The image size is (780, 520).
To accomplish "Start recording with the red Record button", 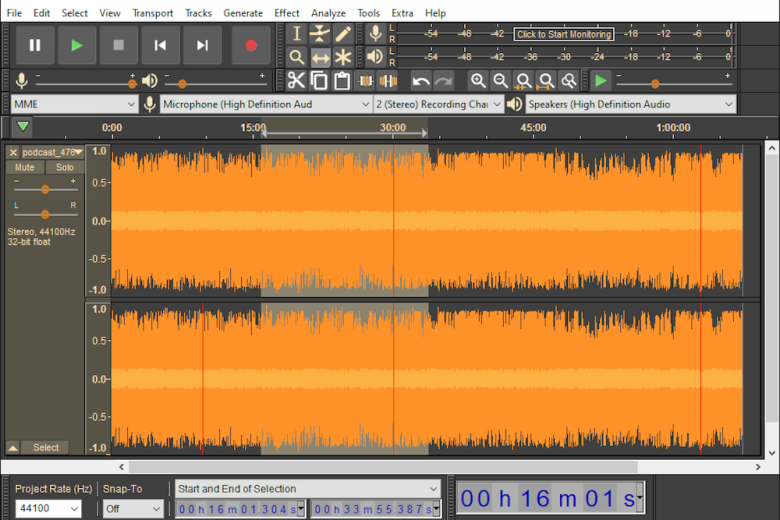I will (x=251, y=45).
